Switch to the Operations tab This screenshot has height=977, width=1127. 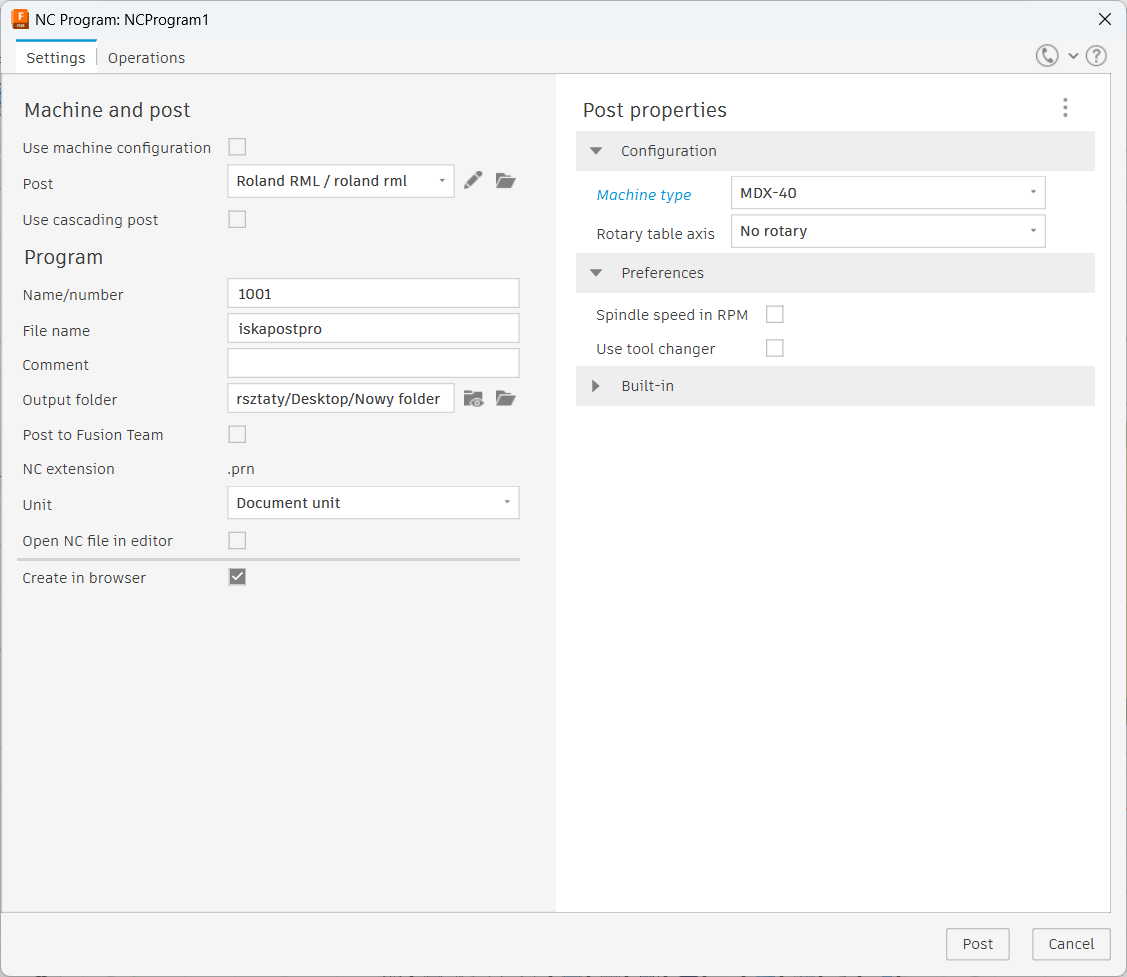[147, 58]
